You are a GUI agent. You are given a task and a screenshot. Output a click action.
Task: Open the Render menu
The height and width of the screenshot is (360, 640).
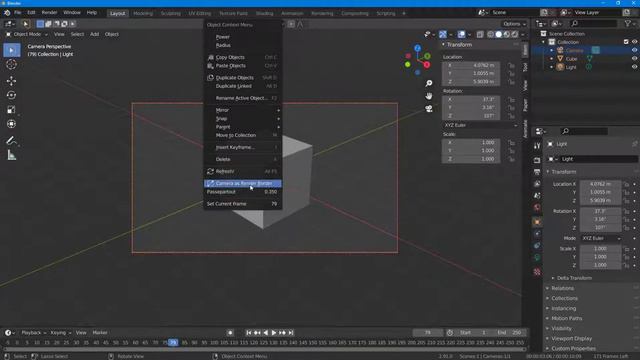coord(49,13)
